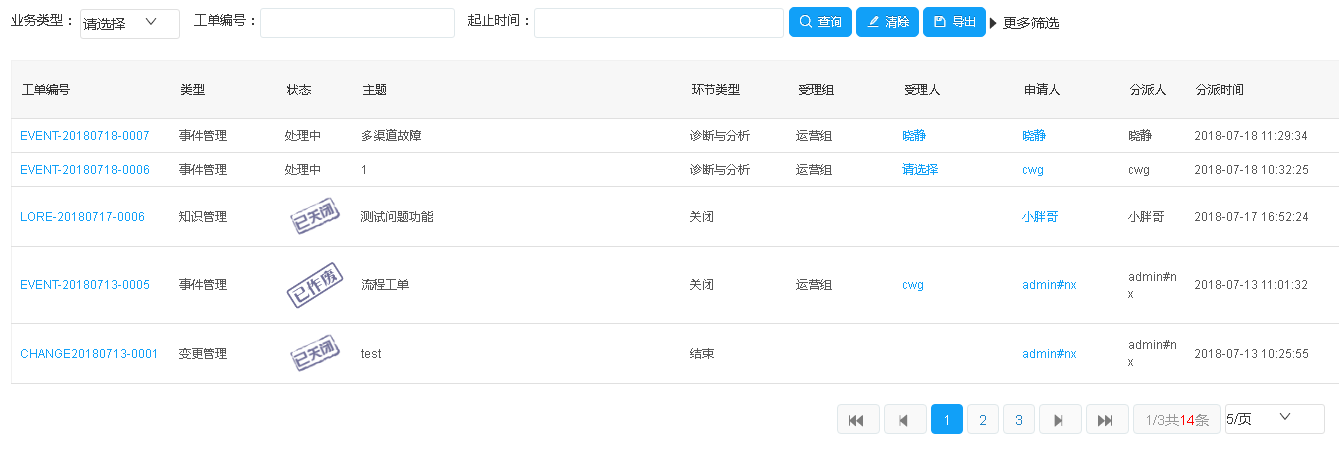
Task: Click the 导出 export button
Action: tap(954, 22)
